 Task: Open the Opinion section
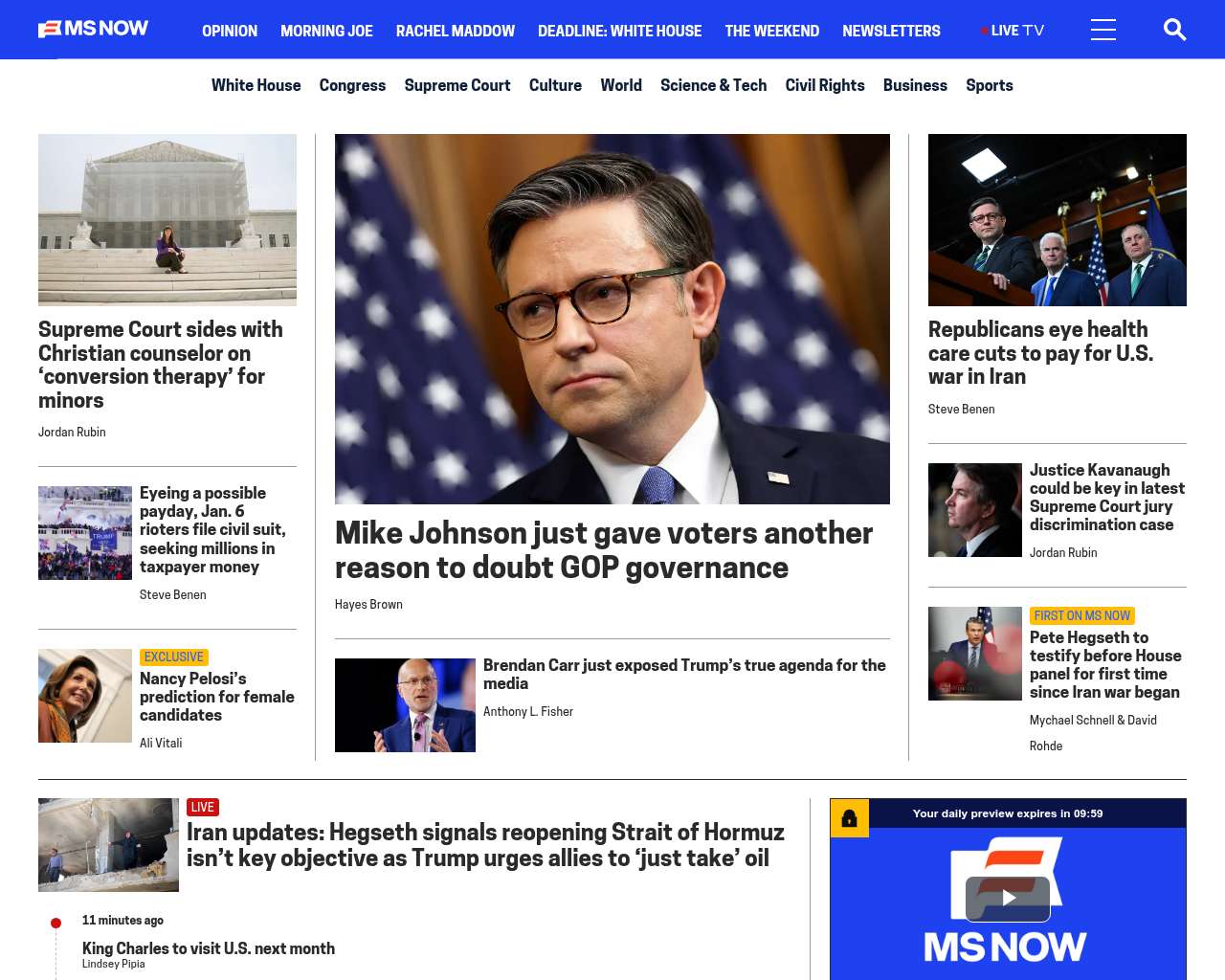(230, 31)
